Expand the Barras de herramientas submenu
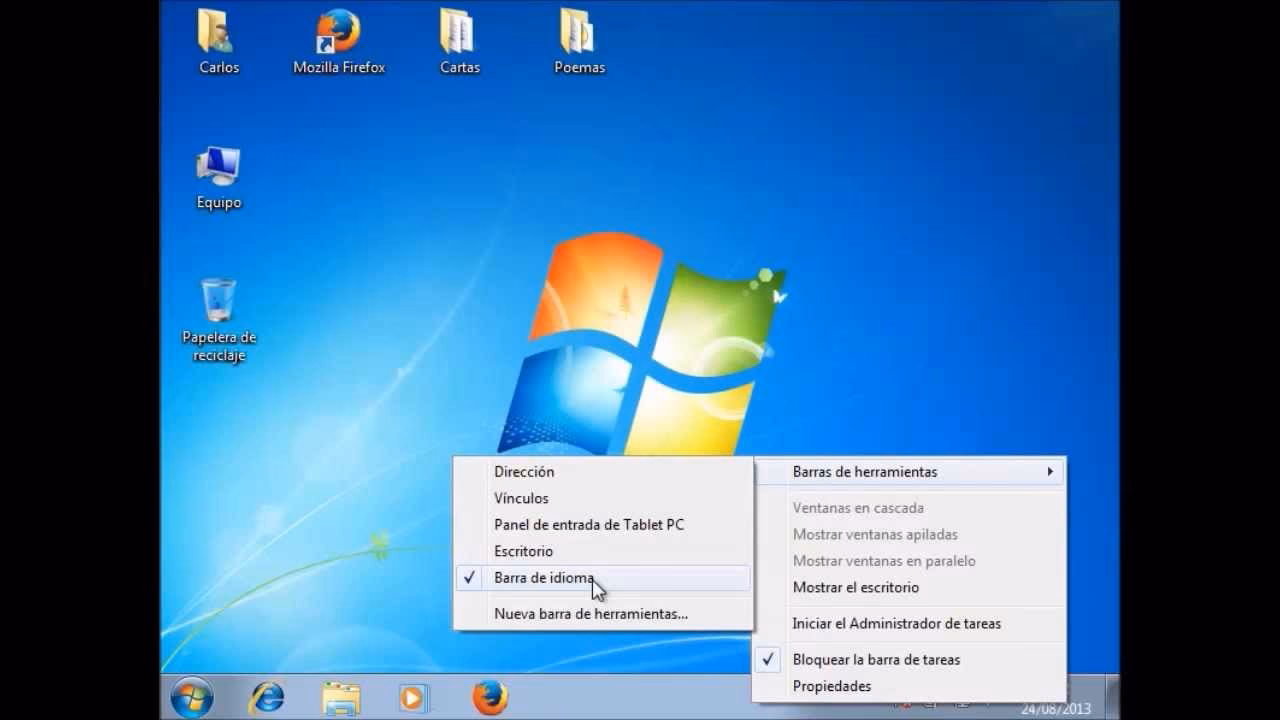1280x720 pixels. point(865,471)
